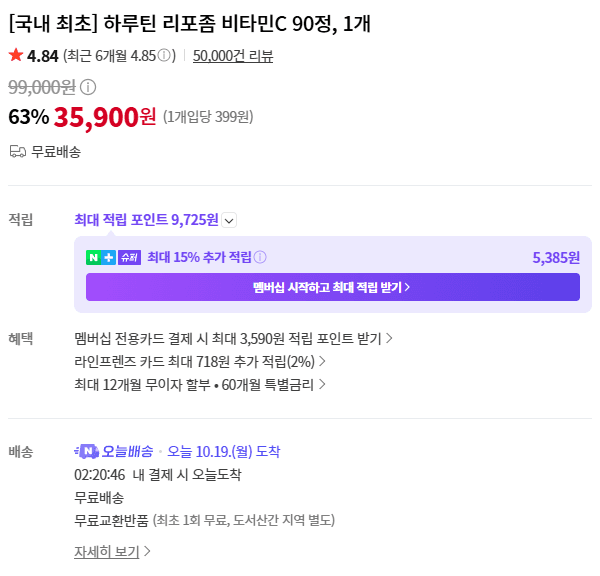
Task: Open 무이자 할부 특별금리 chevron
Action: (x=322, y=384)
